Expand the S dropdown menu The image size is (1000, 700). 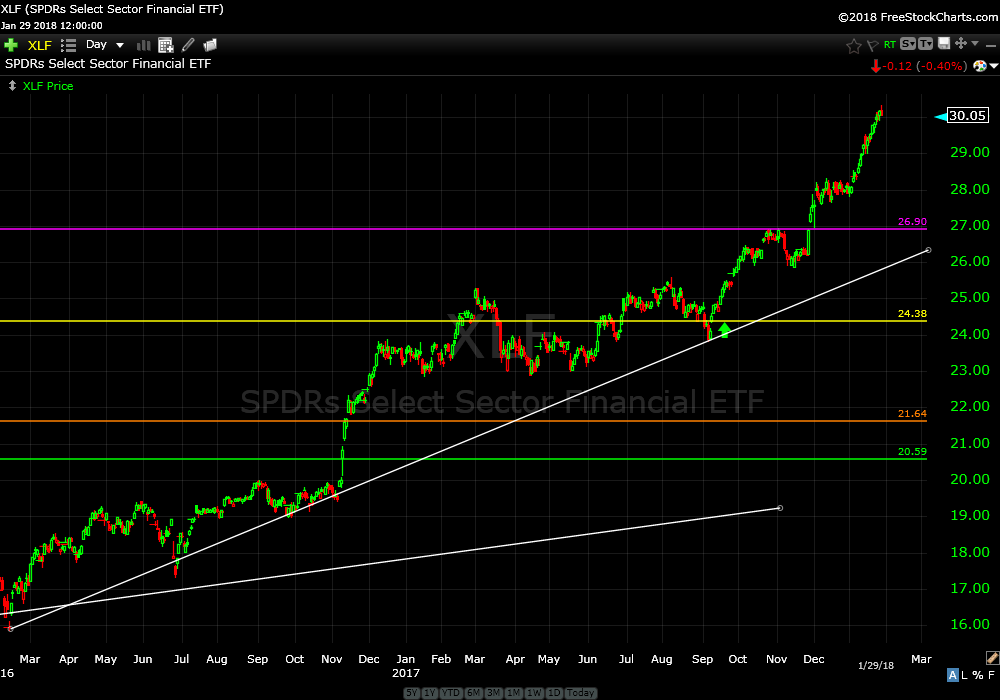(x=907, y=44)
